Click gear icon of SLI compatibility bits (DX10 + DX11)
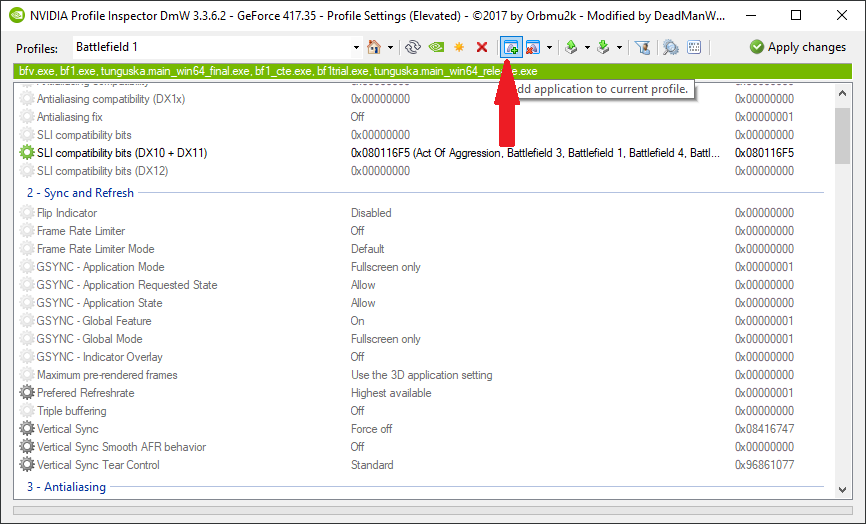Image resolution: width=866 pixels, height=524 pixels. point(27,153)
